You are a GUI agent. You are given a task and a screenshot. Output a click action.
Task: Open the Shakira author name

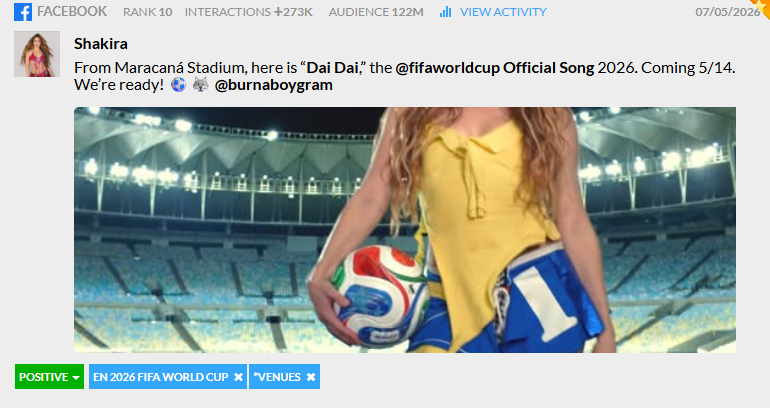101,44
